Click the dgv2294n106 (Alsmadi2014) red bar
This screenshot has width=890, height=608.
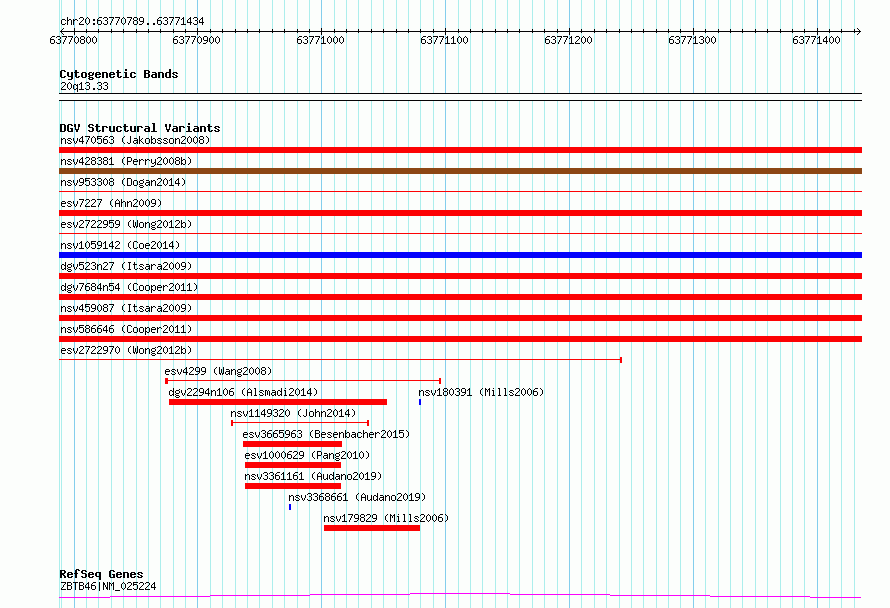[x=278, y=402]
